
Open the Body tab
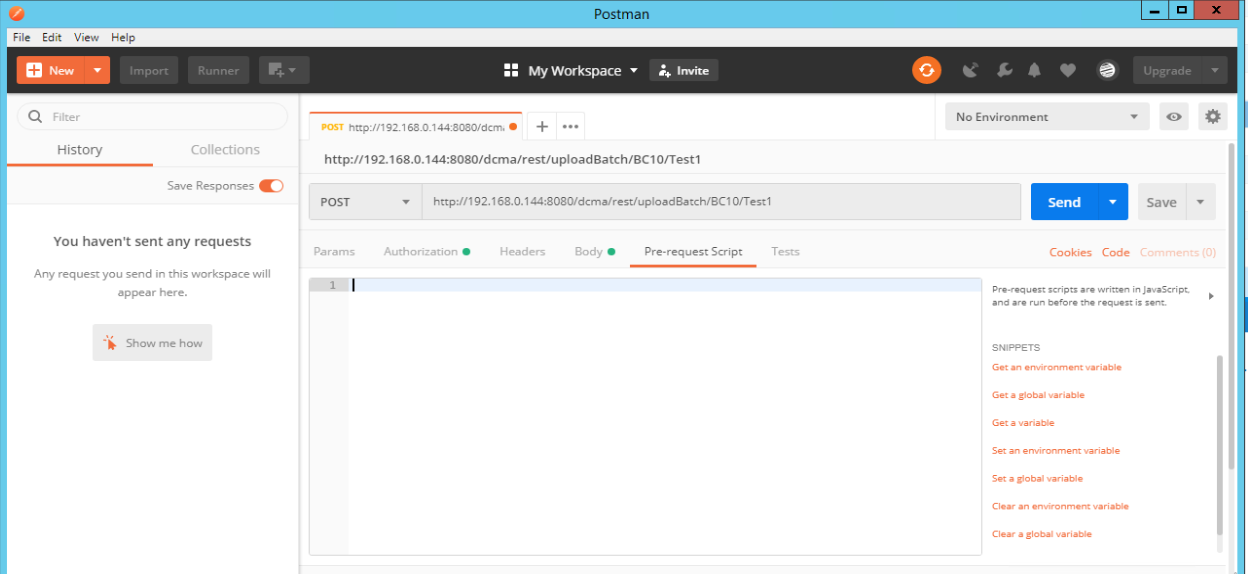coord(594,252)
